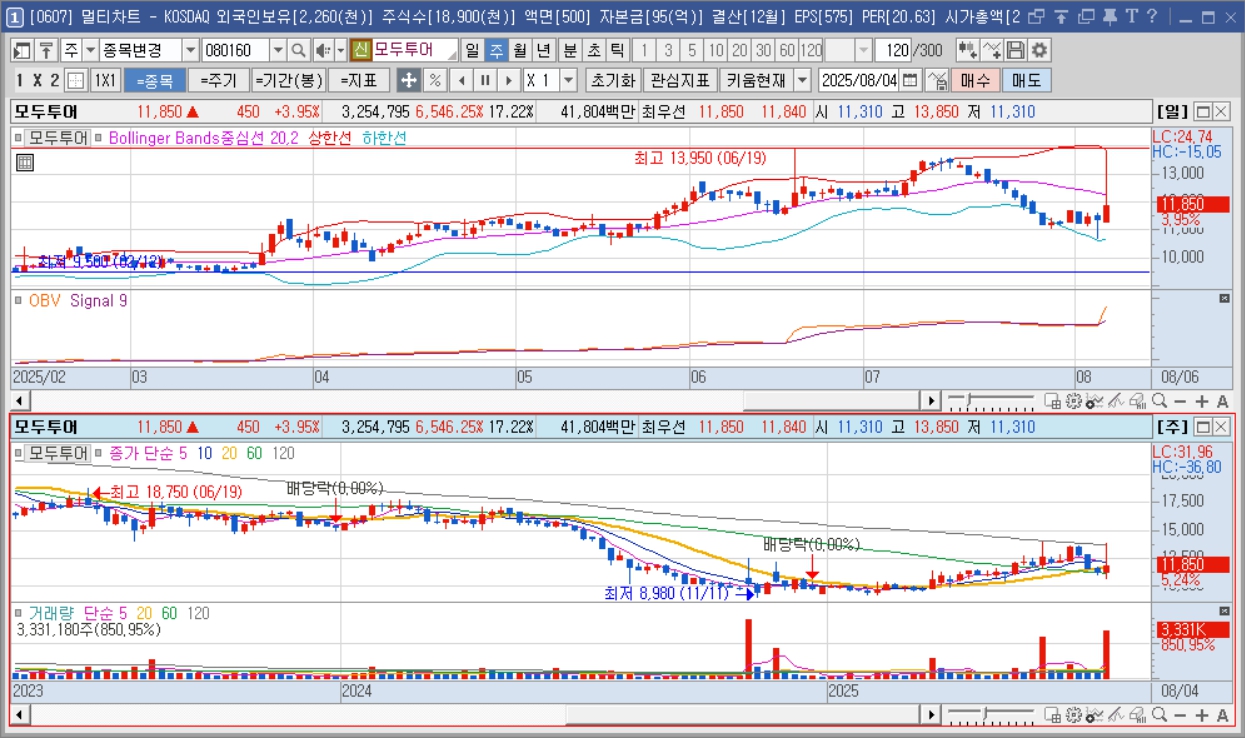
Task: Switch to tick (틱) period
Action: pyautogui.click(x=618, y=50)
